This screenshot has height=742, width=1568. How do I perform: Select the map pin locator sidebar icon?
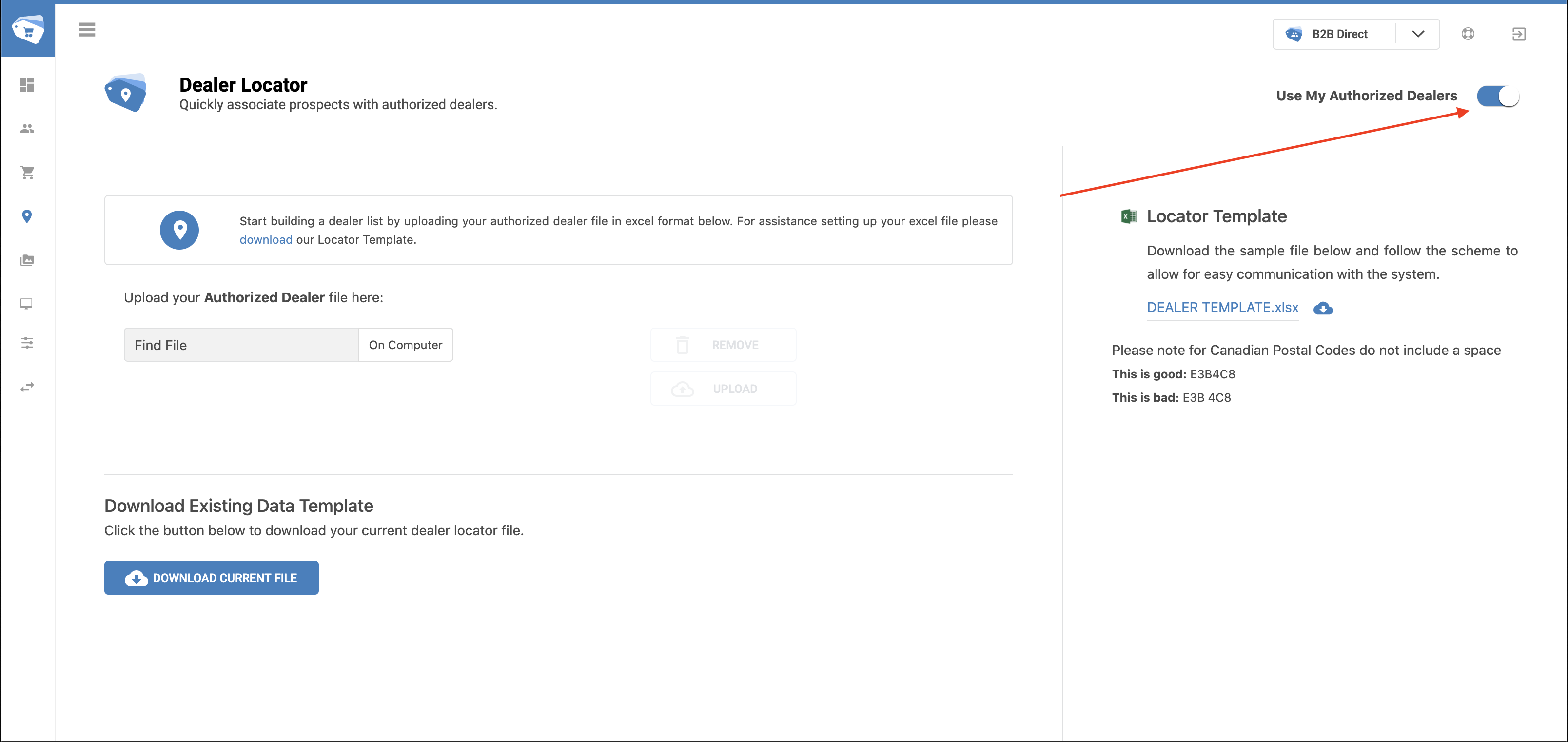pyautogui.click(x=27, y=216)
